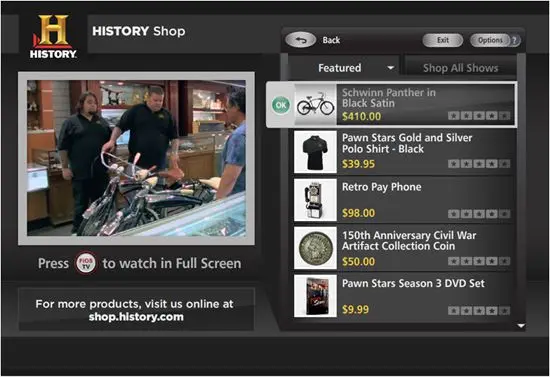Click 'Pawn Stars Gold and Silver Polo Shirt' title
The width and height of the screenshot is (550, 377).
pyautogui.click(x=407, y=143)
